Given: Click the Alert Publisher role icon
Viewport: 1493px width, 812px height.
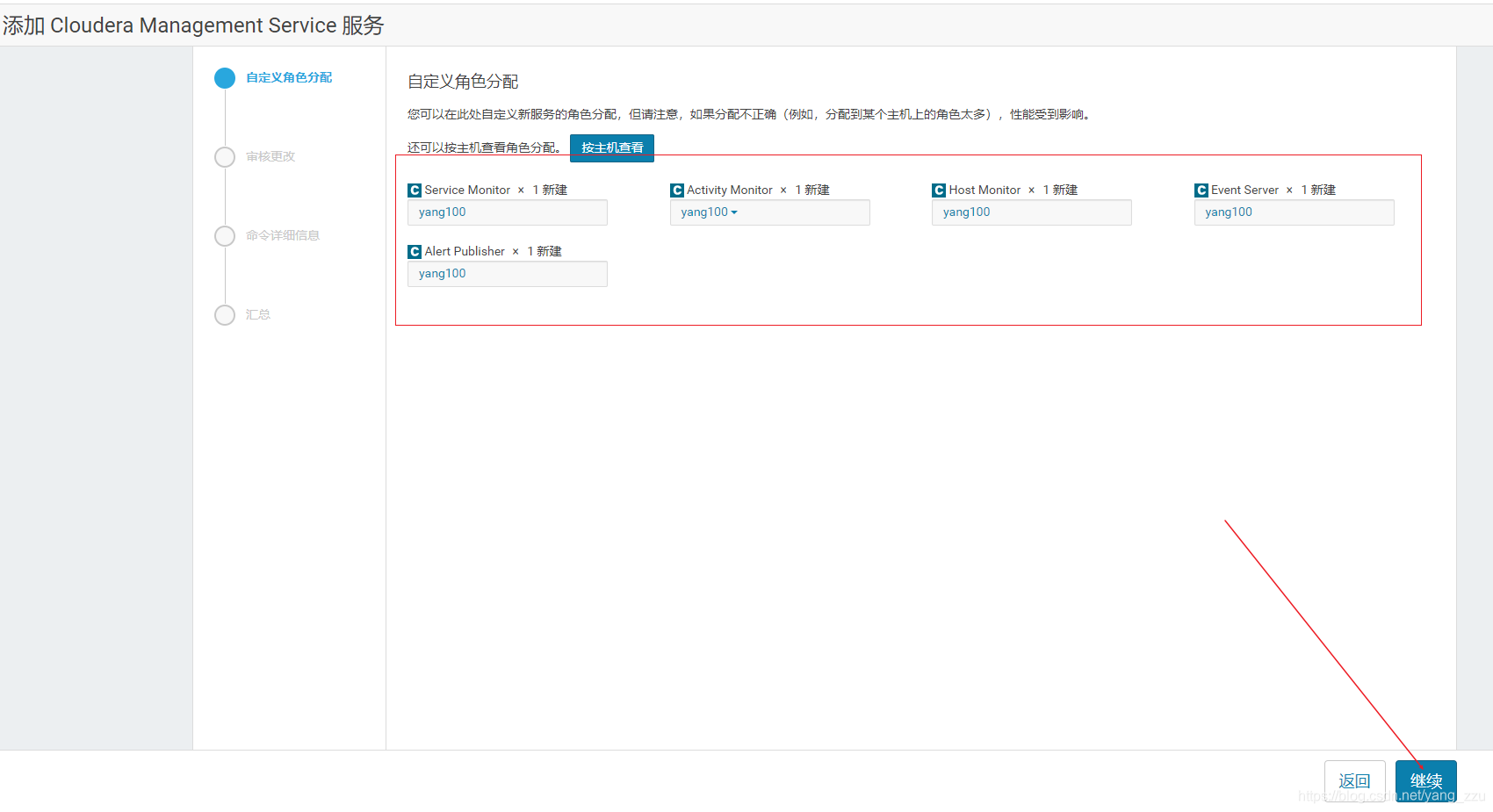Looking at the screenshot, I should tap(415, 252).
